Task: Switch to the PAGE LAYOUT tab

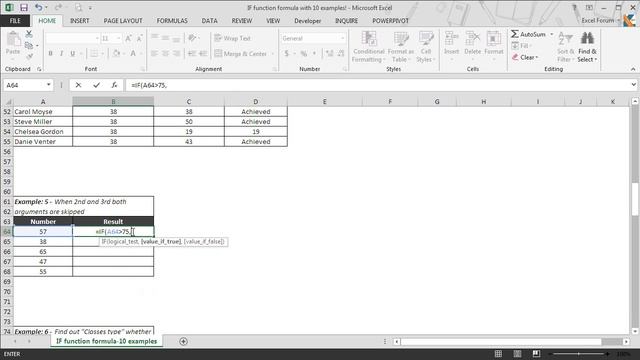Action: [123, 21]
